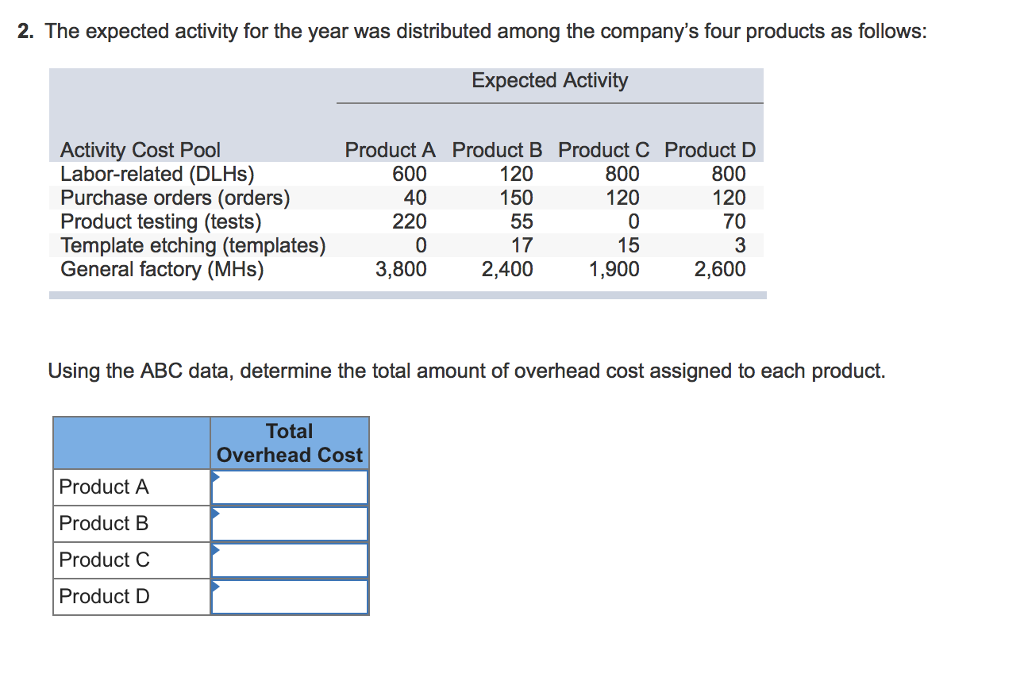Viewport: 1024px width, 681px height.
Task: Select the Total Overhead Cost column header
Action: tap(290, 443)
